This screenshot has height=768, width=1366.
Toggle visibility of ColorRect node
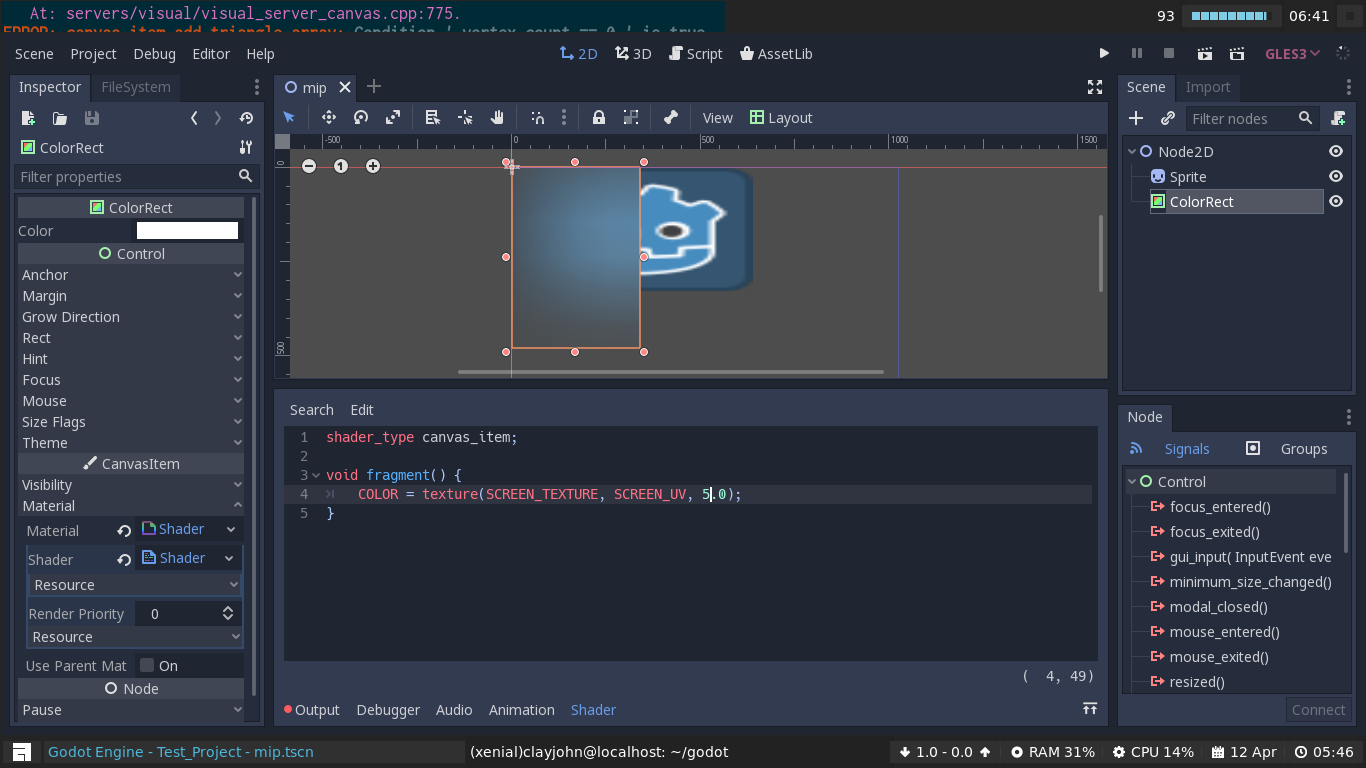click(1336, 201)
